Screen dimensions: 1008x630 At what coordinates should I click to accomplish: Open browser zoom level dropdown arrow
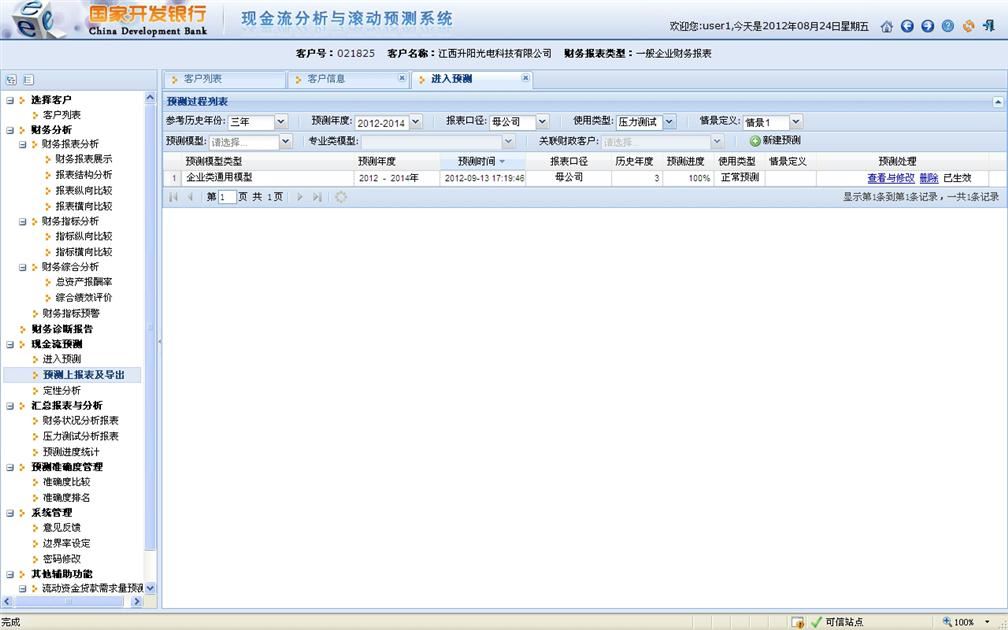pos(987,622)
